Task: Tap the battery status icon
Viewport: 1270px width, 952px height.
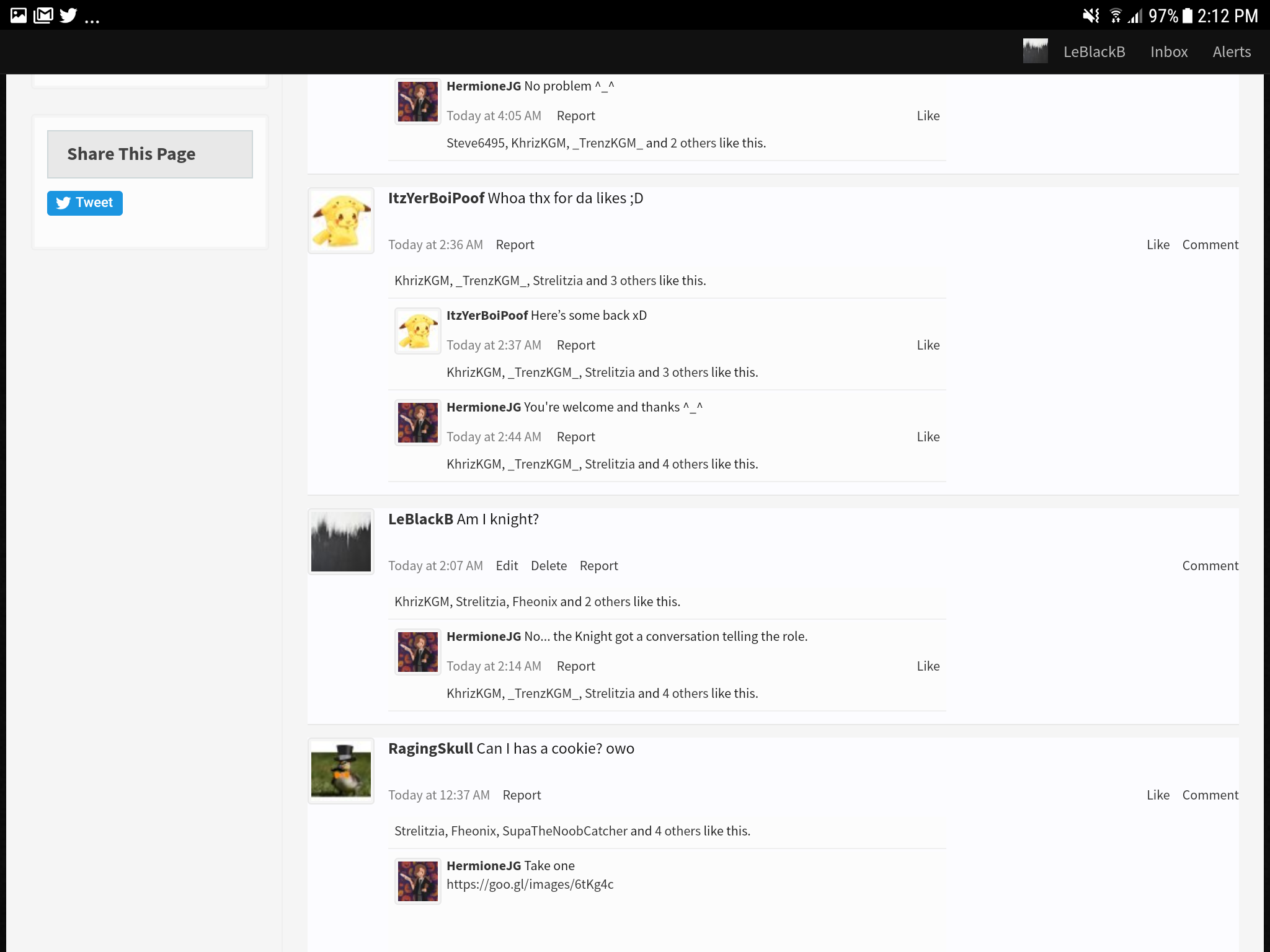Action: (1188, 15)
